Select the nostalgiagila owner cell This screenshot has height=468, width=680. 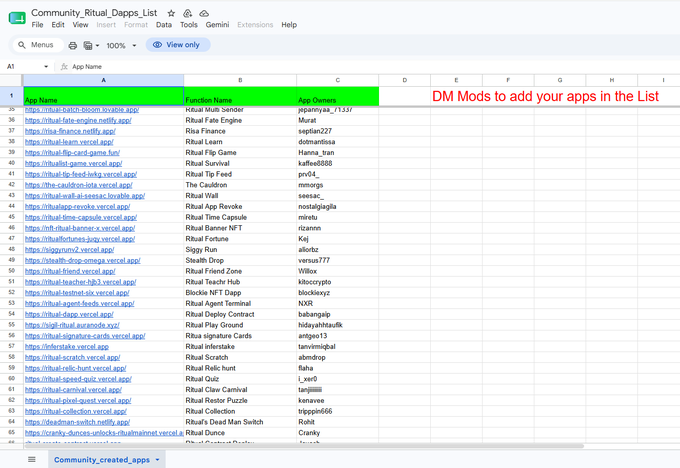(337, 206)
